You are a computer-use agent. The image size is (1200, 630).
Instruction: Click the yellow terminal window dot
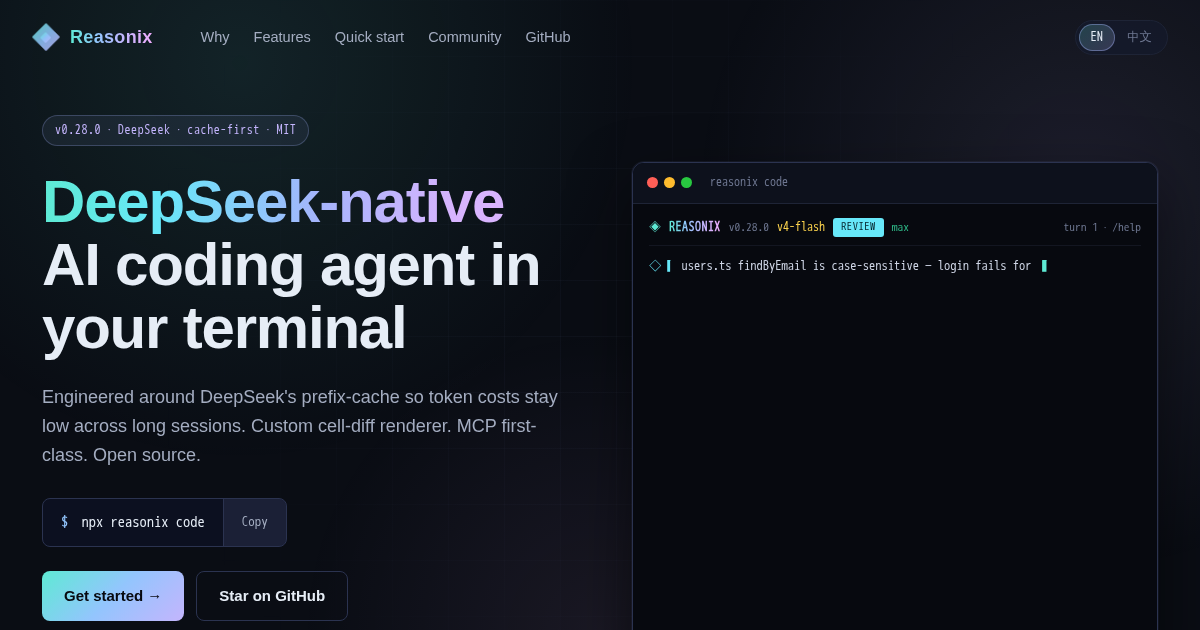pyautogui.click(x=669, y=182)
